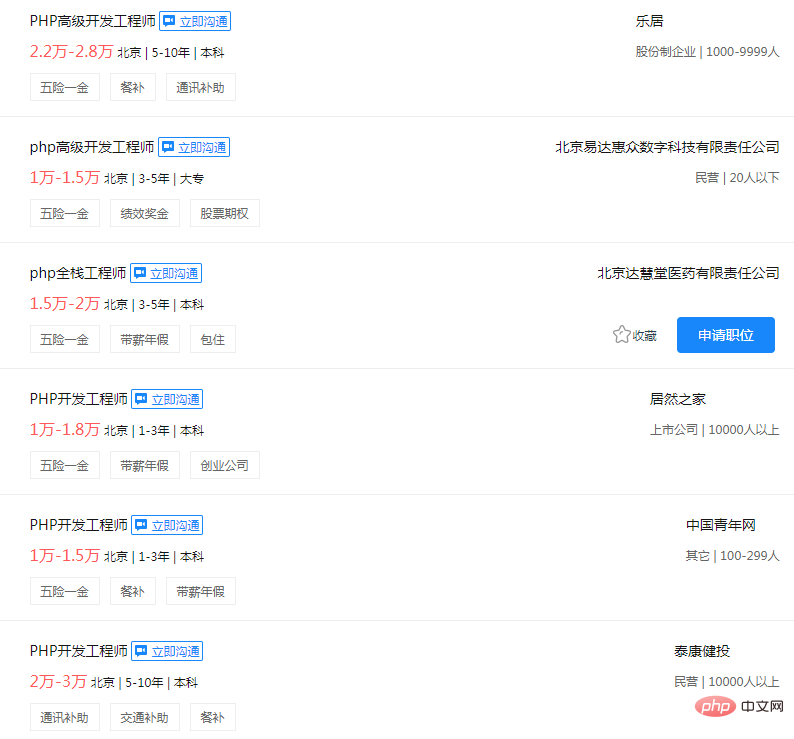Click chat icon for 乐居 PHP高级开发工程师
This screenshot has width=794, height=739.
coord(169,21)
